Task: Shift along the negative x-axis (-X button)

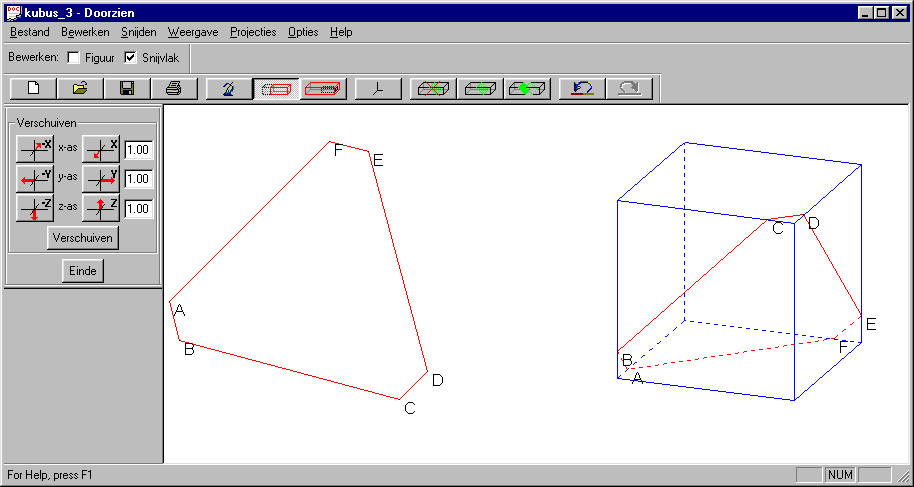Action: click(x=35, y=149)
